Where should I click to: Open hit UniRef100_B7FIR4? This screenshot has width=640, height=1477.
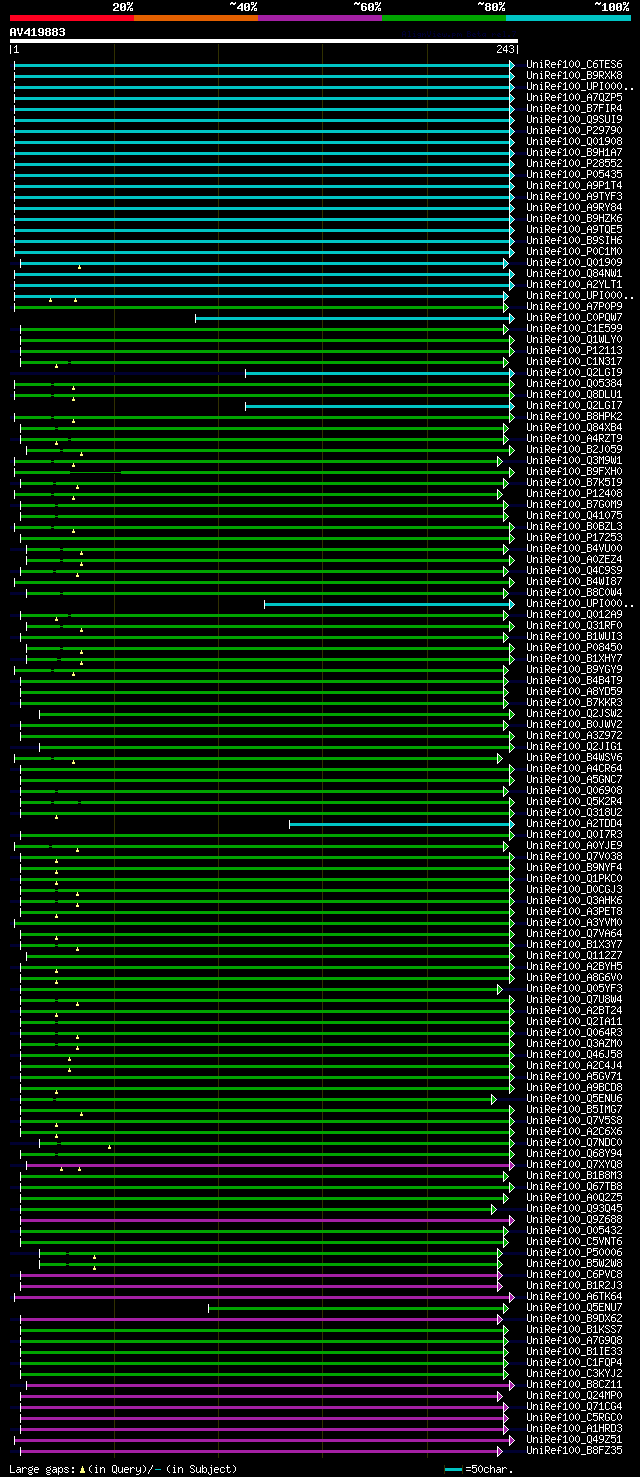pos(574,108)
